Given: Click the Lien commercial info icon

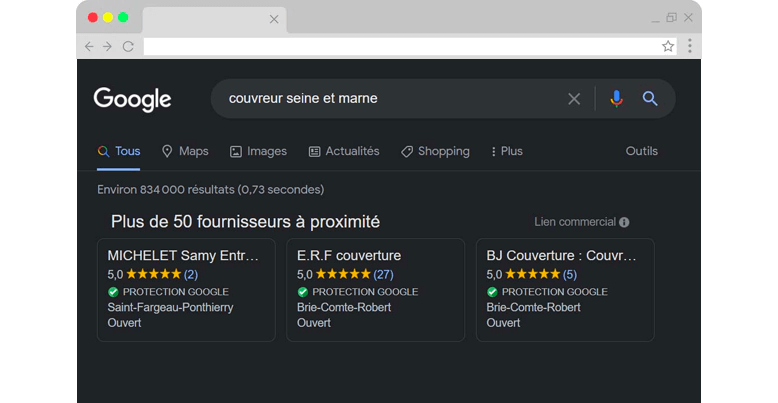Looking at the screenshot, I should point(624,222).
